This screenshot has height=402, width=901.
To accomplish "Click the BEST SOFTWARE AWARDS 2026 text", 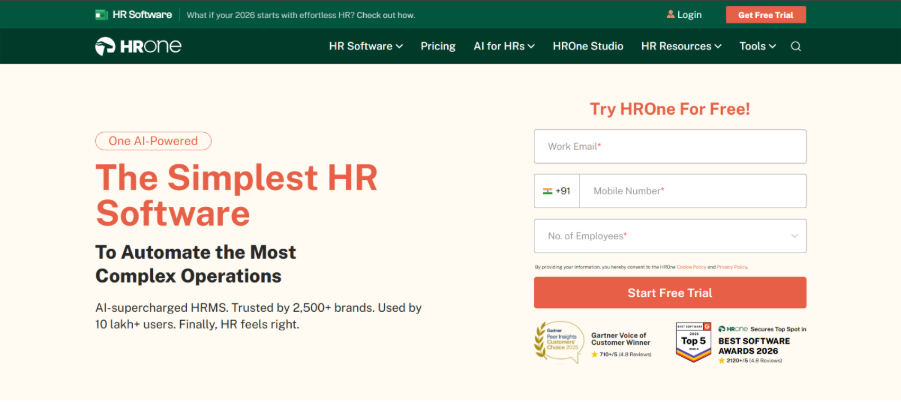I will pos(754,346).
